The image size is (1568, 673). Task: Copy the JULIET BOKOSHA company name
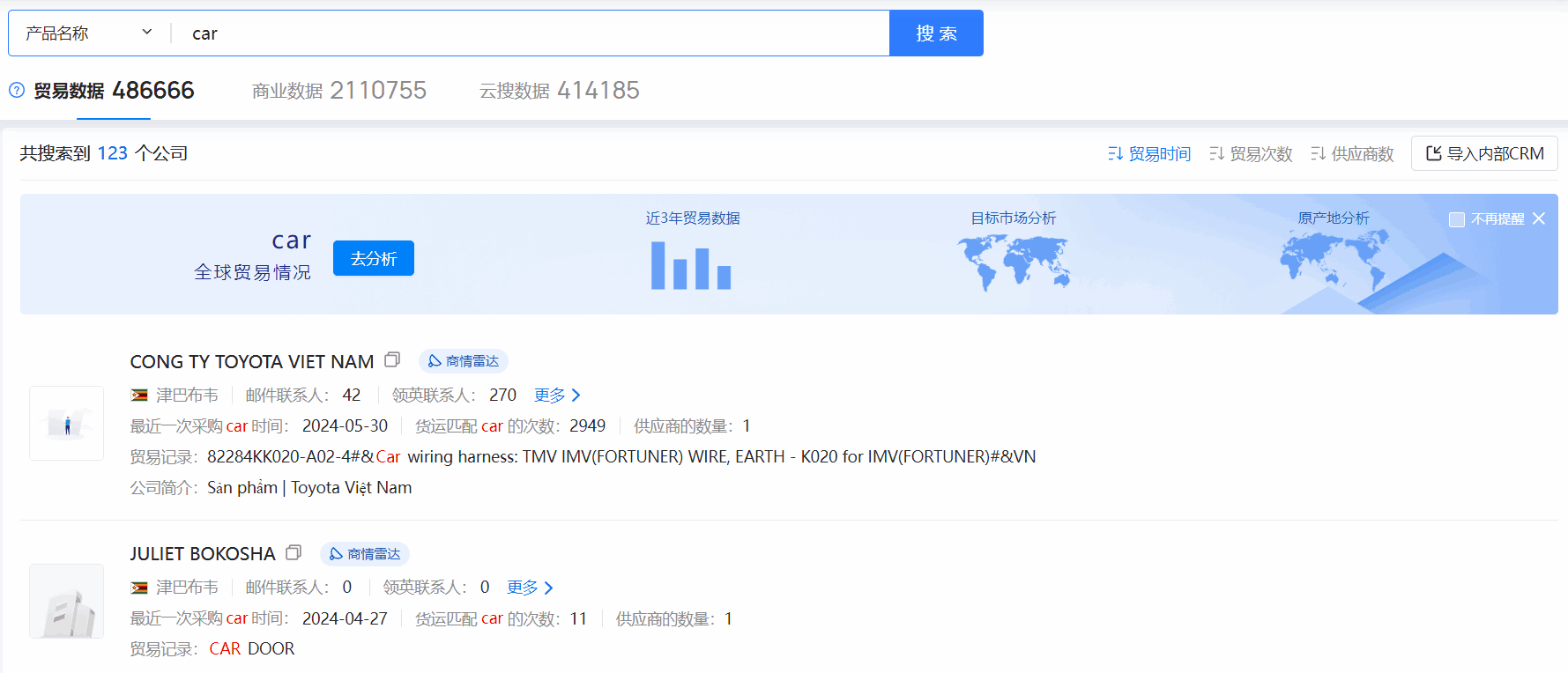(294, 552)
